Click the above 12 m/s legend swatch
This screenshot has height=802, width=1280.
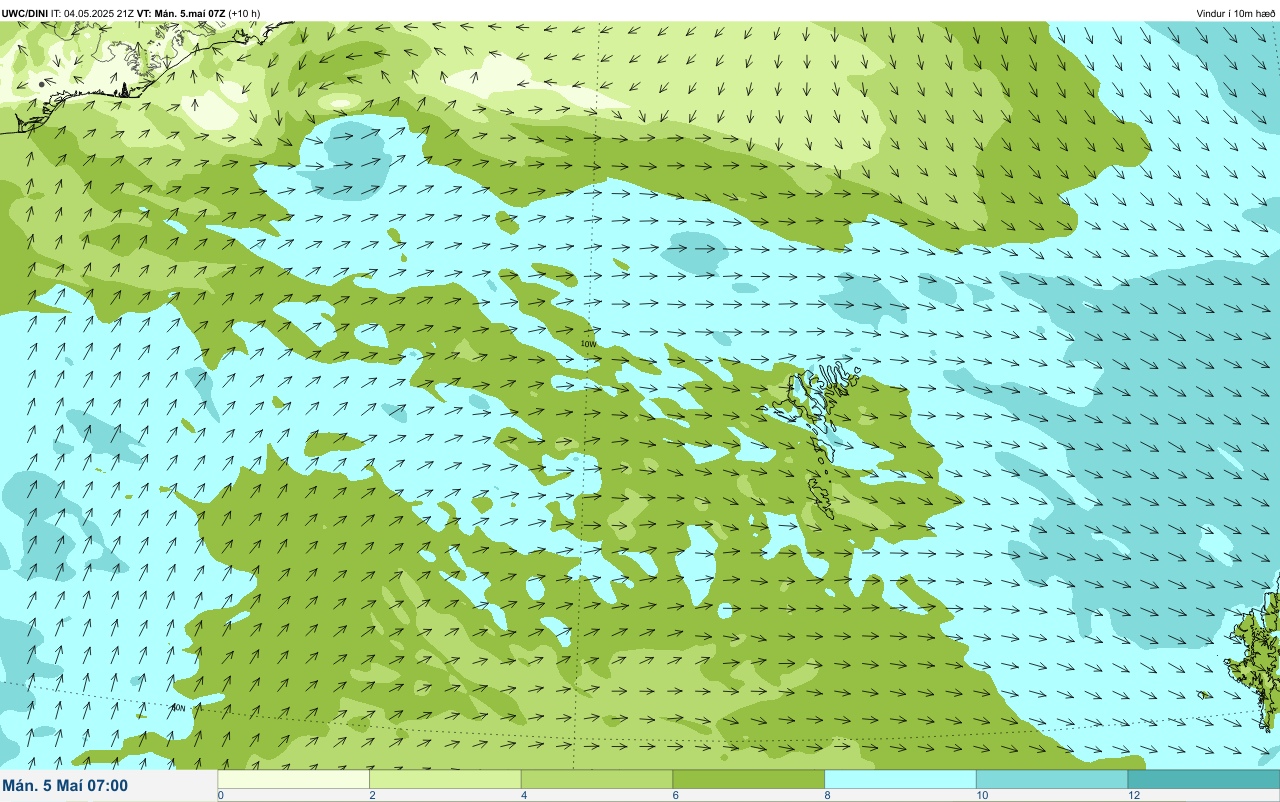tap(1204, 779)
